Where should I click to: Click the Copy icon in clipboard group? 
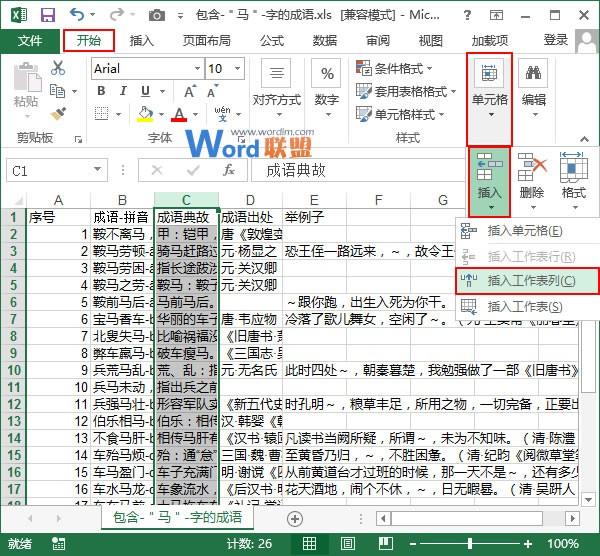tap(57, 91)
